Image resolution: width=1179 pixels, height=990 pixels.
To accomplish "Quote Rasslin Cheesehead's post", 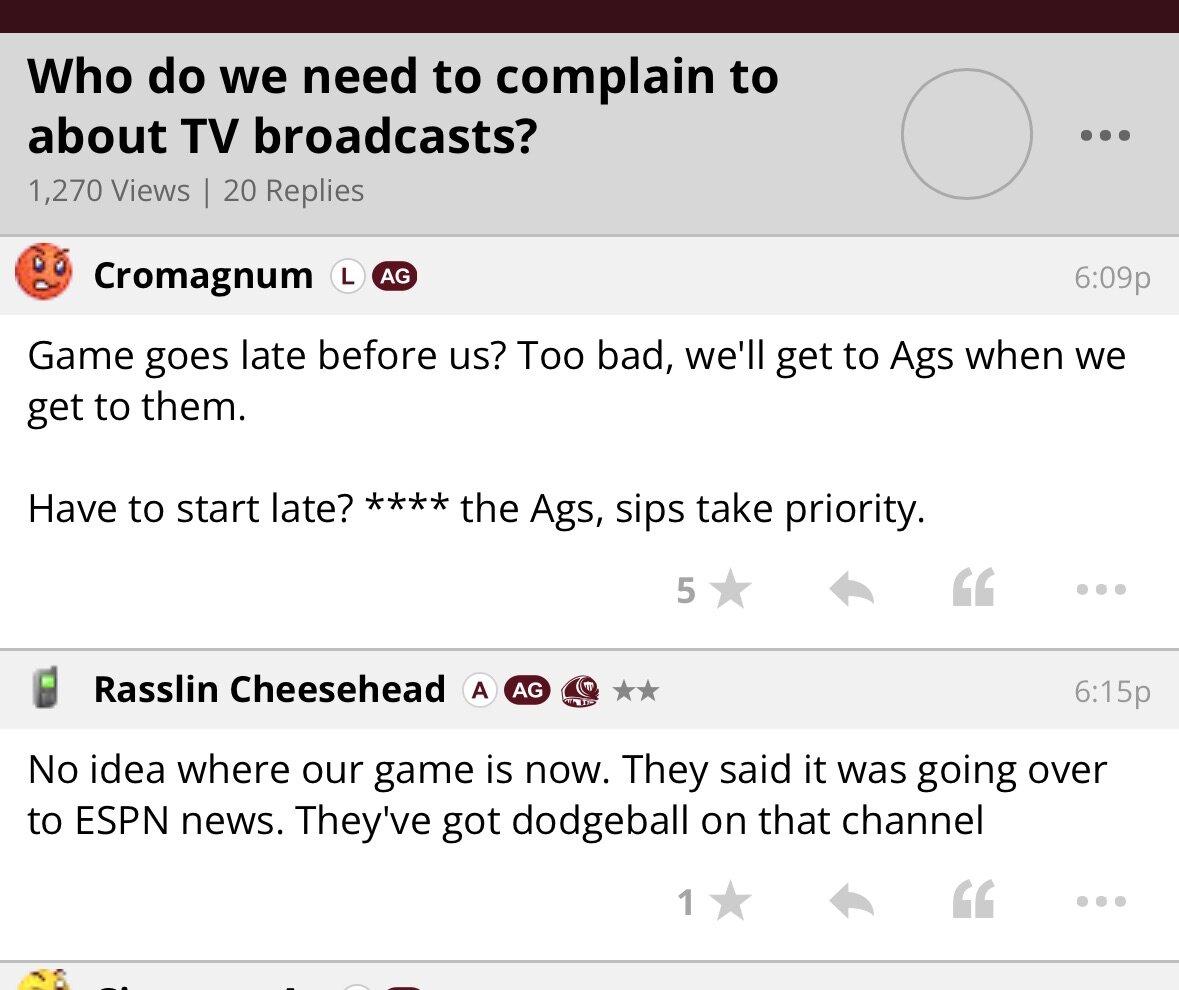I will point(973,902).
